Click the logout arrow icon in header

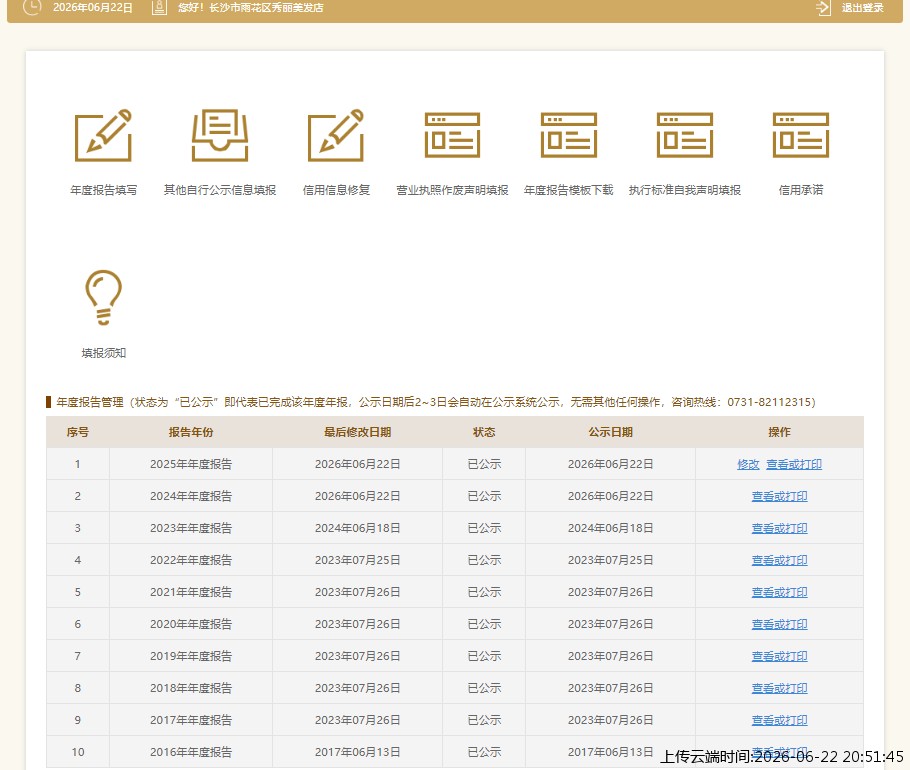point(823,8)
